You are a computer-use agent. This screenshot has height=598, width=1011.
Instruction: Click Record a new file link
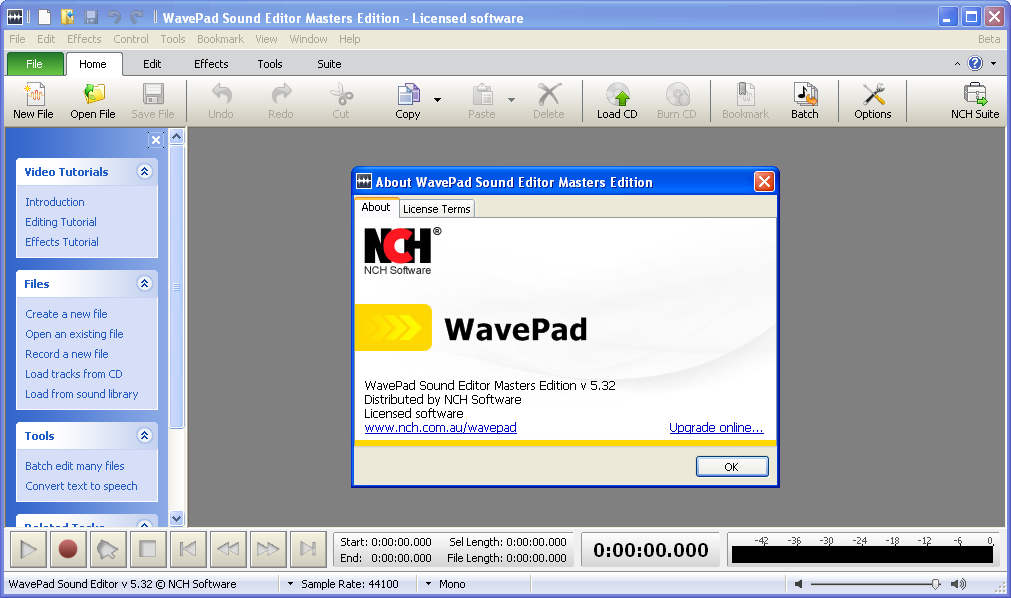[x=66, y=354]
